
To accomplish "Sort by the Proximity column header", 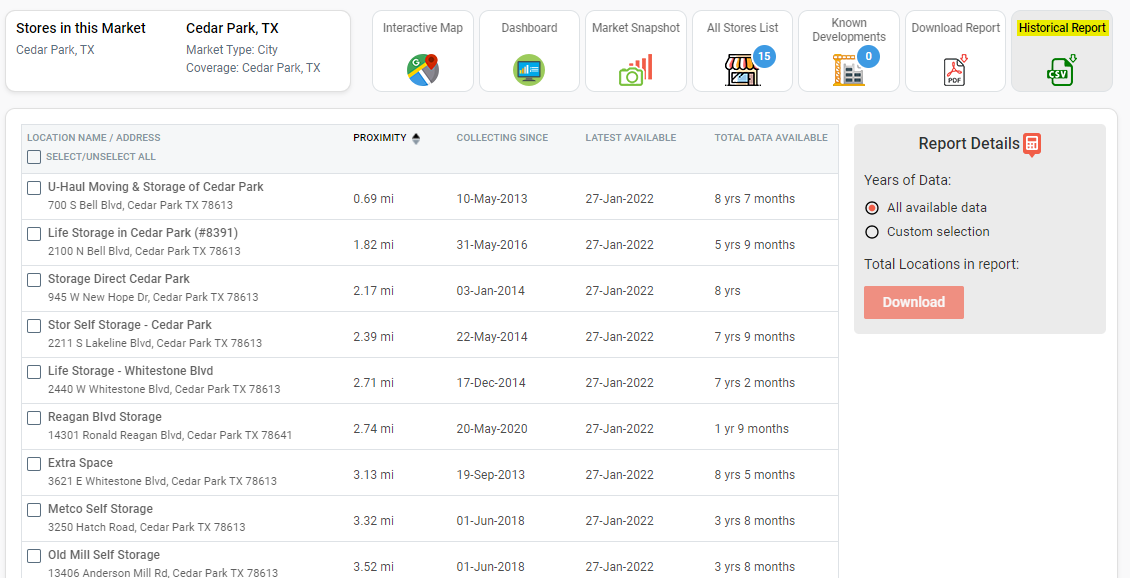I will (x=380, y=138).
